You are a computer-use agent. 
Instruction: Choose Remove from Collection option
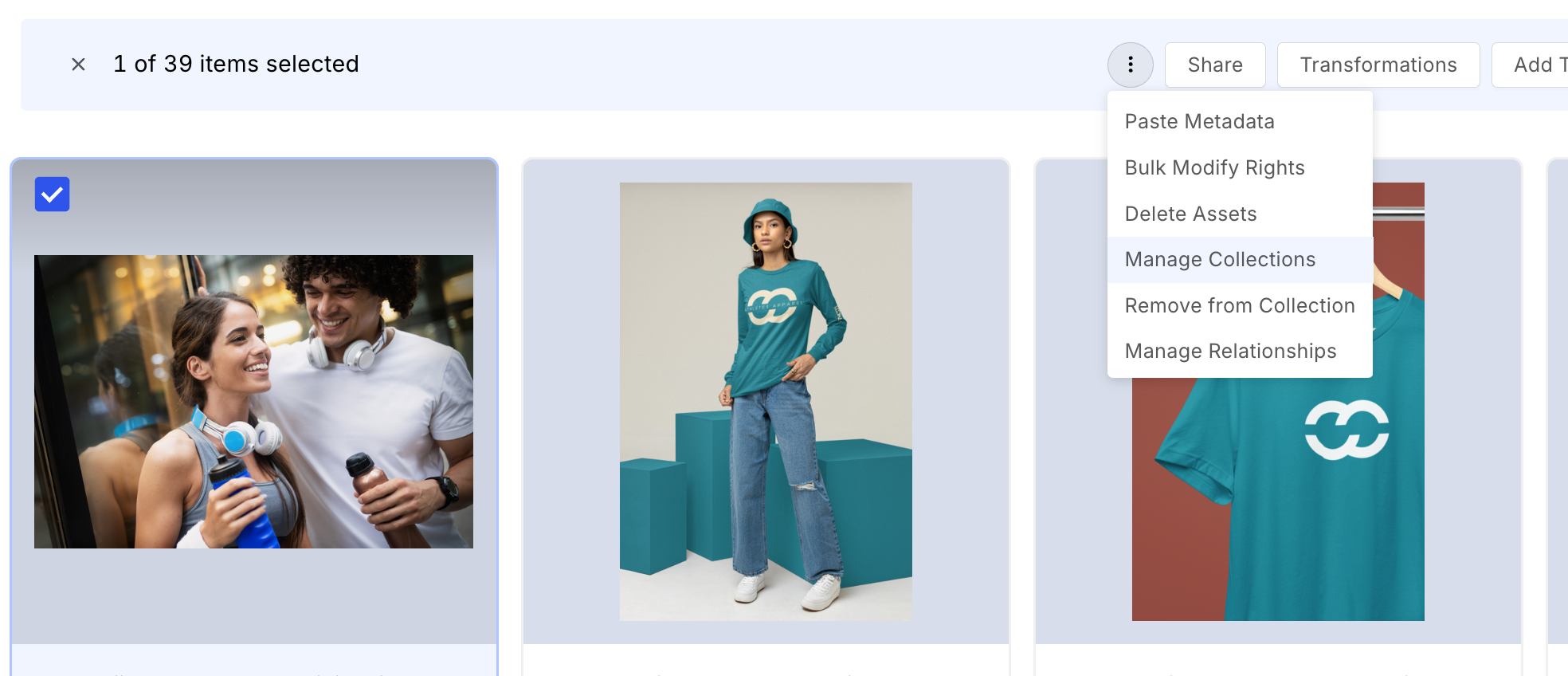pyautogui.click(x=1240, y=305)
